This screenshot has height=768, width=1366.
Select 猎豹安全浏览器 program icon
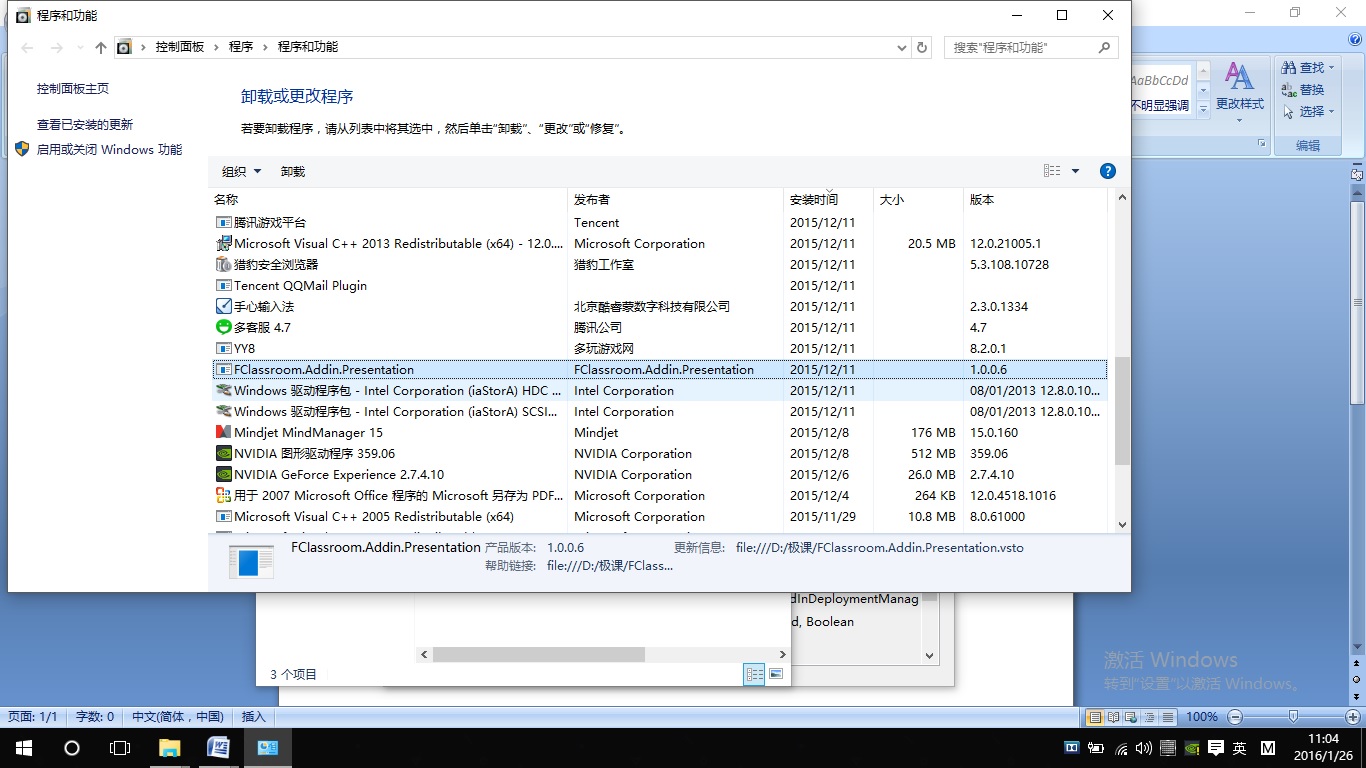click(x=224, y=265)
